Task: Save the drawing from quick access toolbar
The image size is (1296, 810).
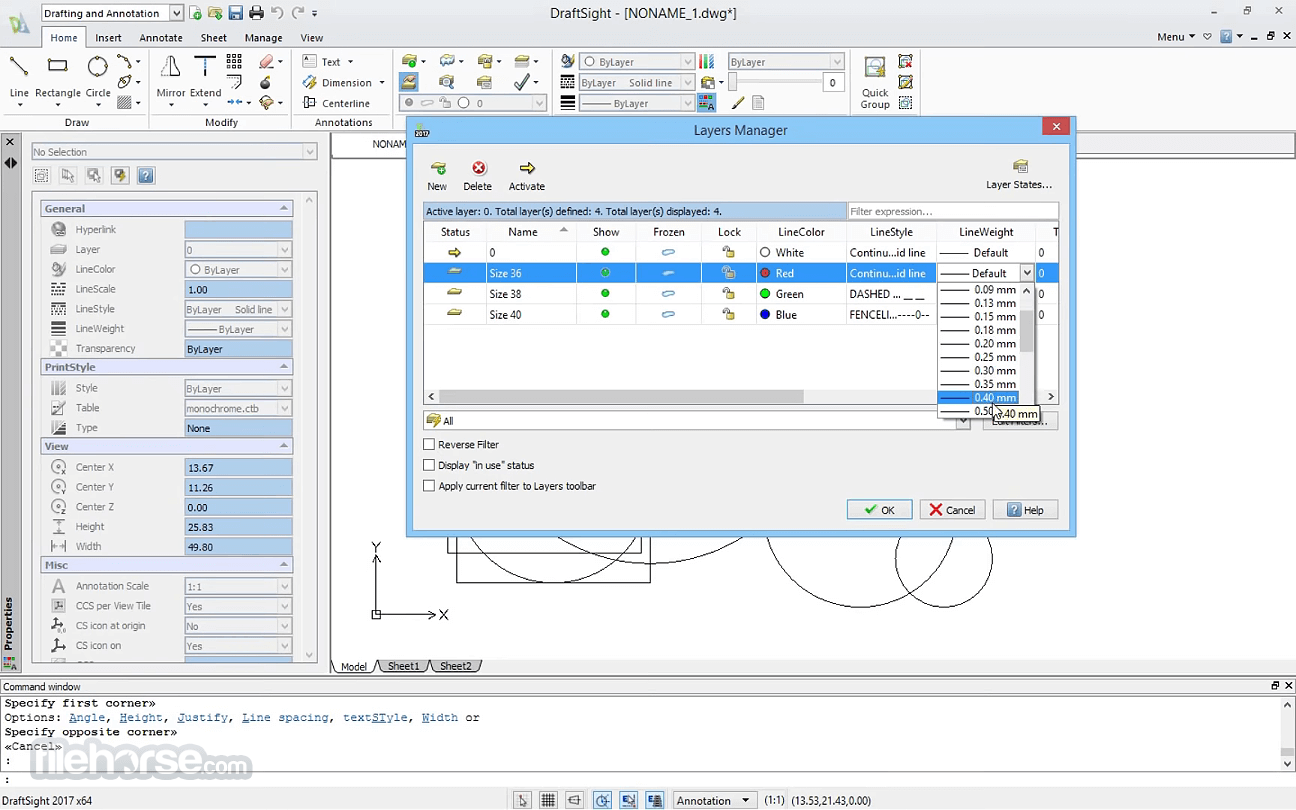Action: pos(236,13)
